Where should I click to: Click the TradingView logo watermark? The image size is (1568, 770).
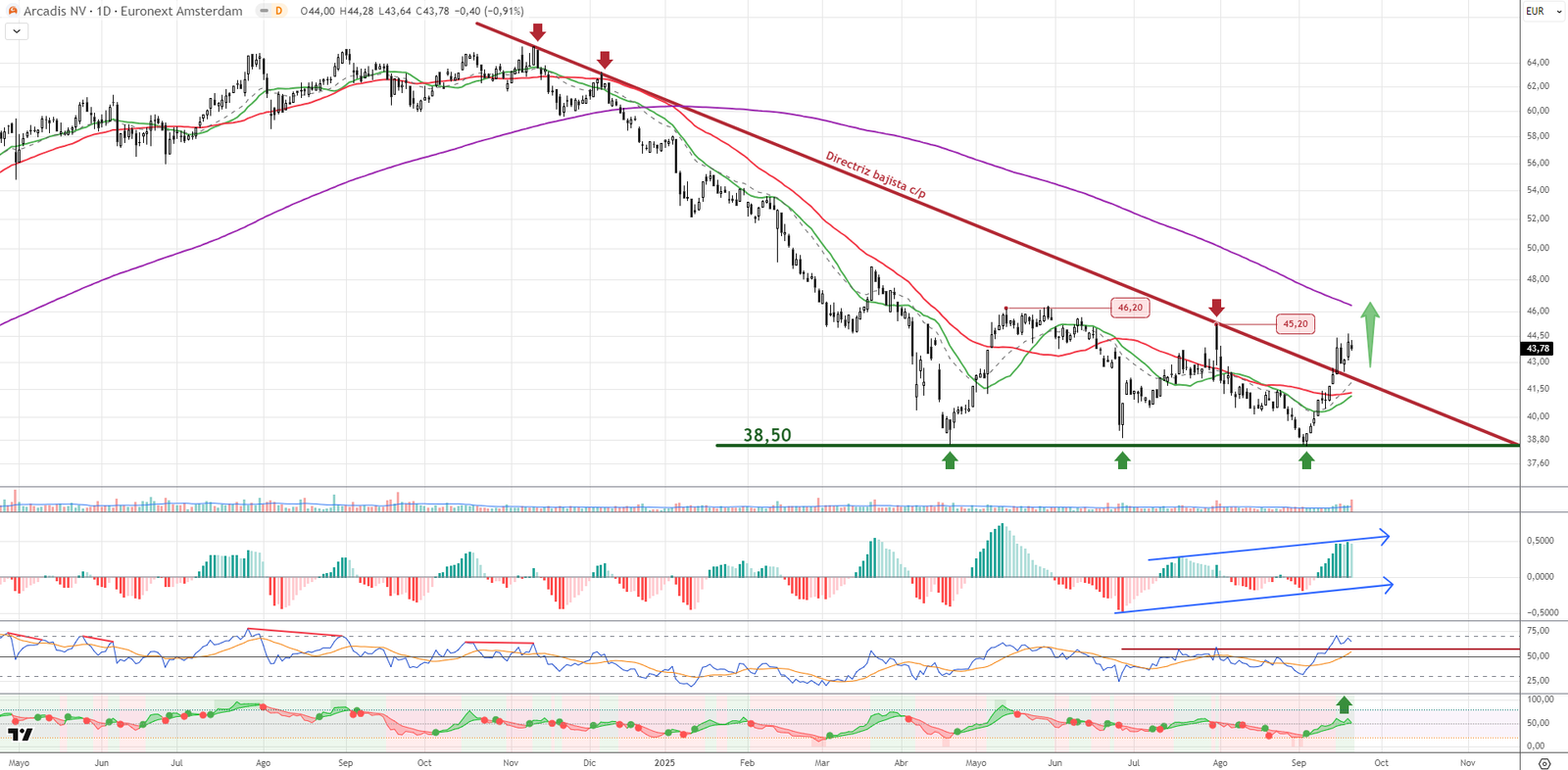click(x=21, y=734)
